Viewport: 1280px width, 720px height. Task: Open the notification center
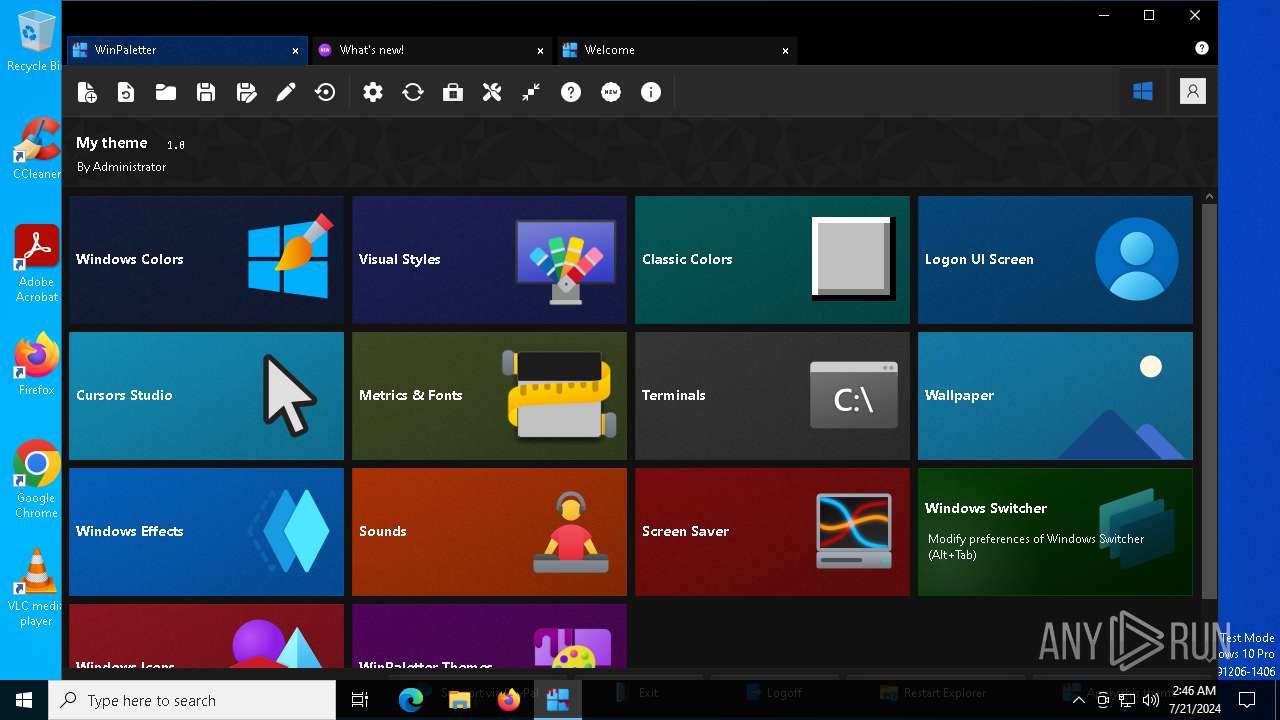click(x=1247, y=700)
